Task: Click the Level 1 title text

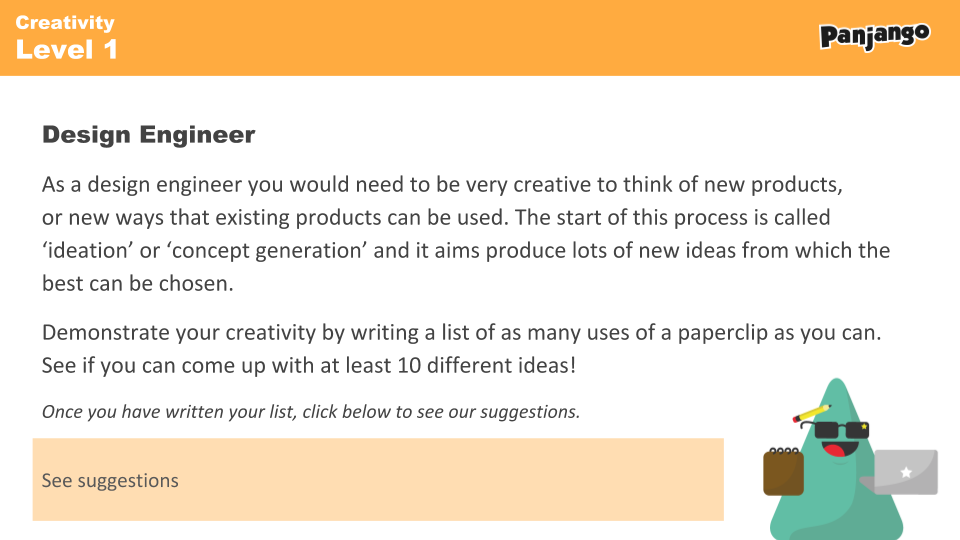Action: [x=66, y=49]
